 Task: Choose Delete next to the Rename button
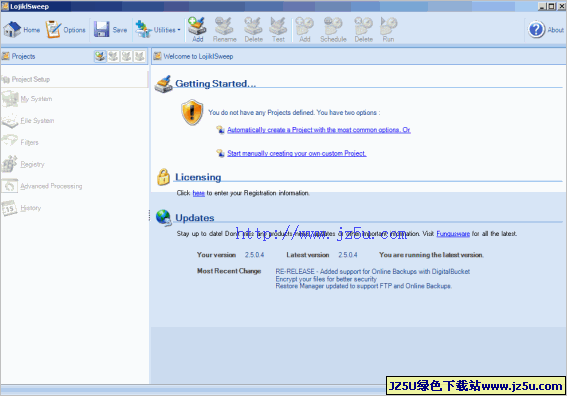click(x=253, y=29)
